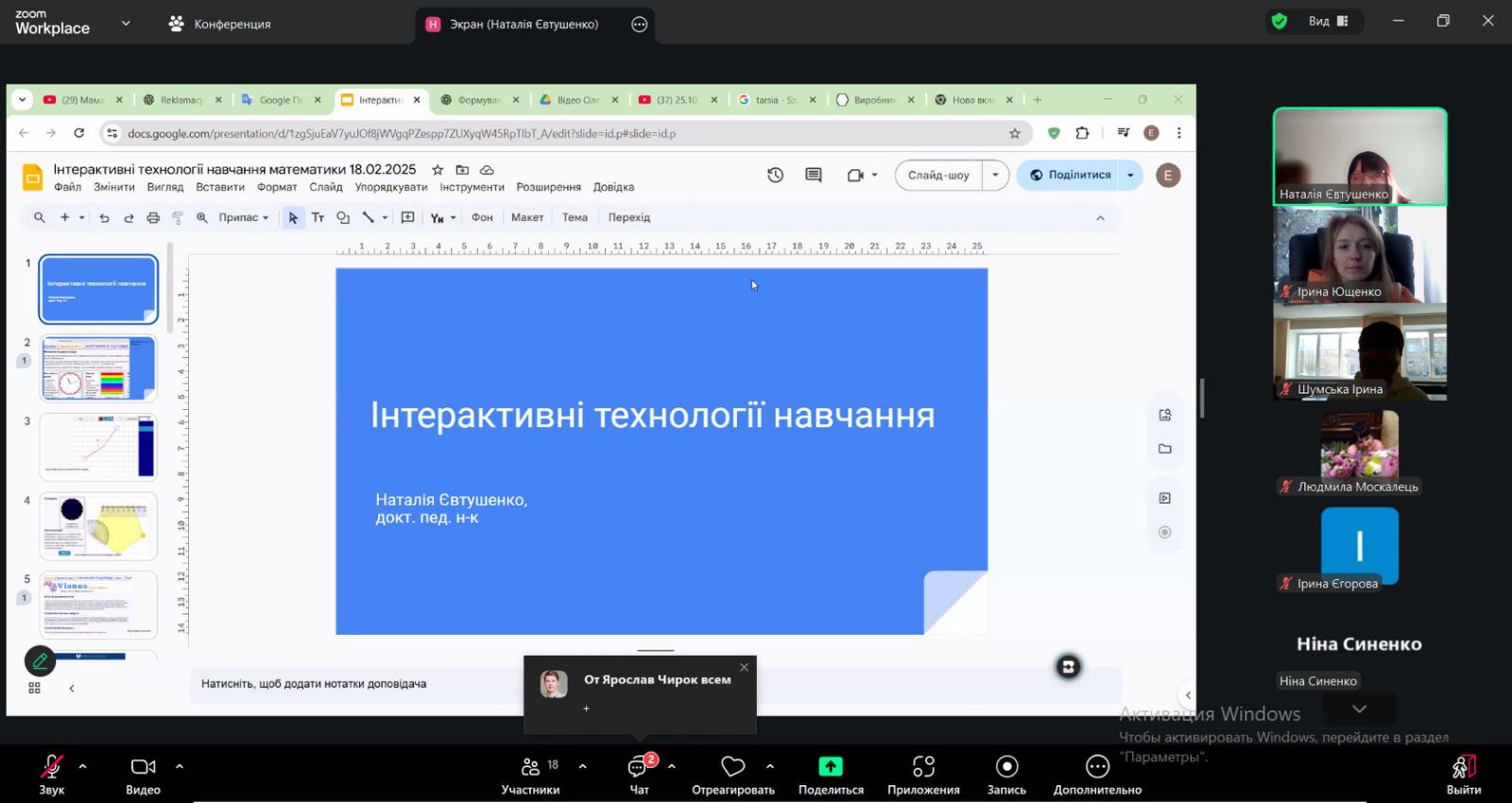The height and width of the screenshot is (803, 1512).
Task: Open the participants list
Action: pos(531,774)
